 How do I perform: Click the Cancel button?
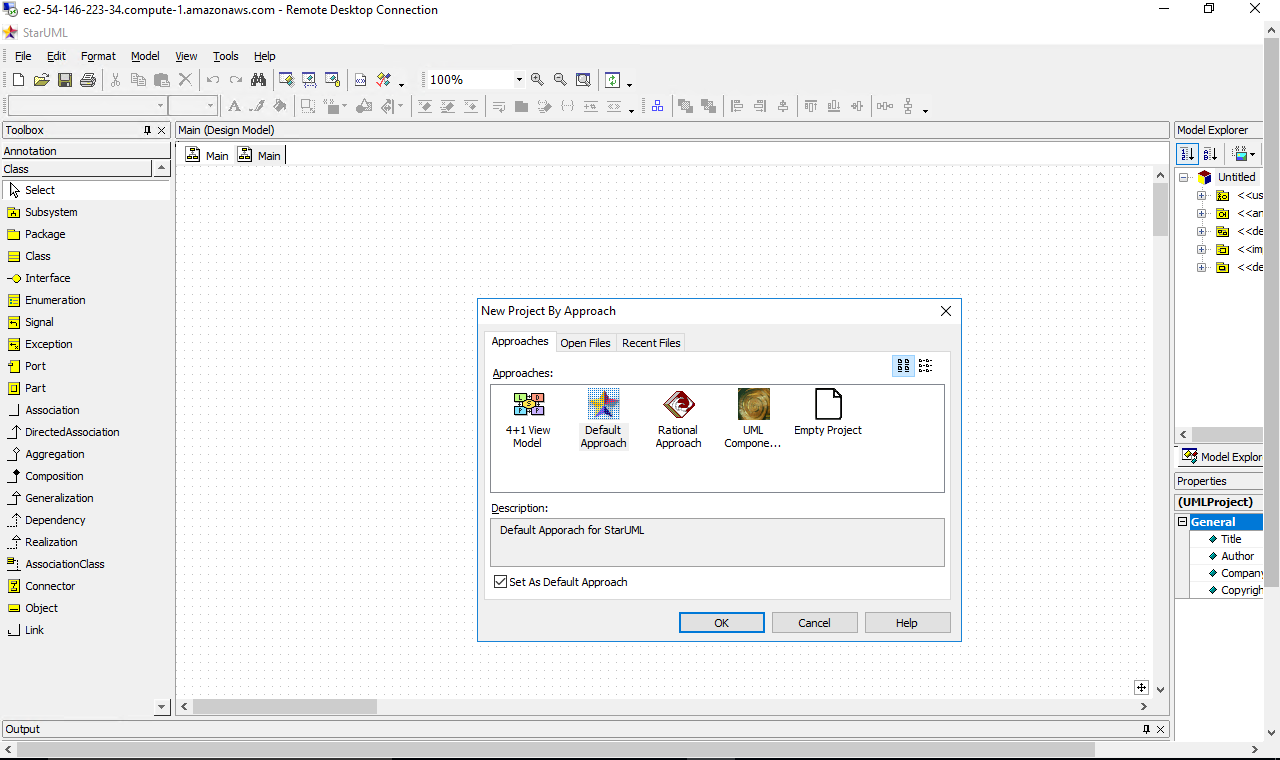(x=814, y=623)
